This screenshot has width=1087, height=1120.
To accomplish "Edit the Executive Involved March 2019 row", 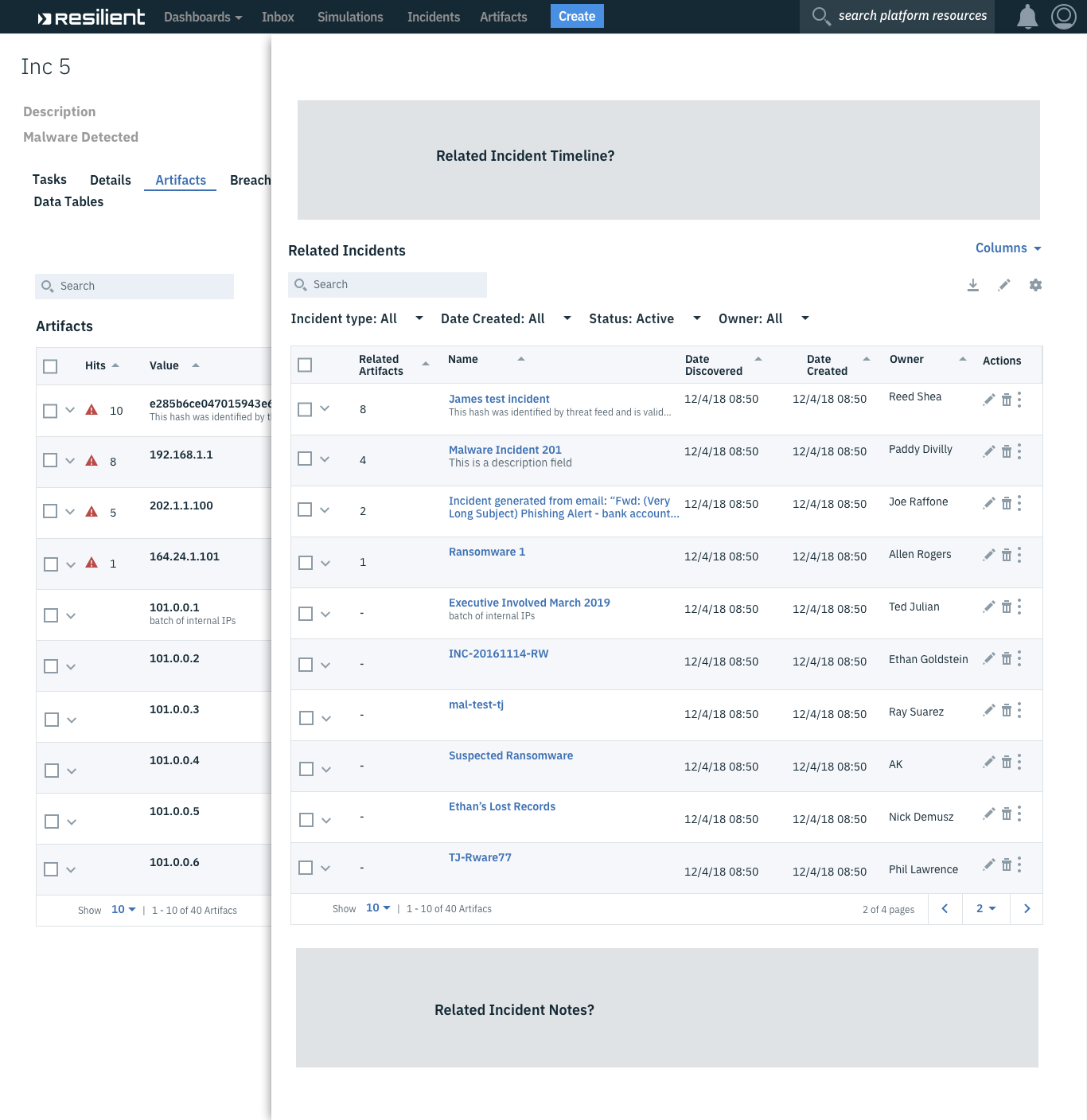I will [989, 607].
